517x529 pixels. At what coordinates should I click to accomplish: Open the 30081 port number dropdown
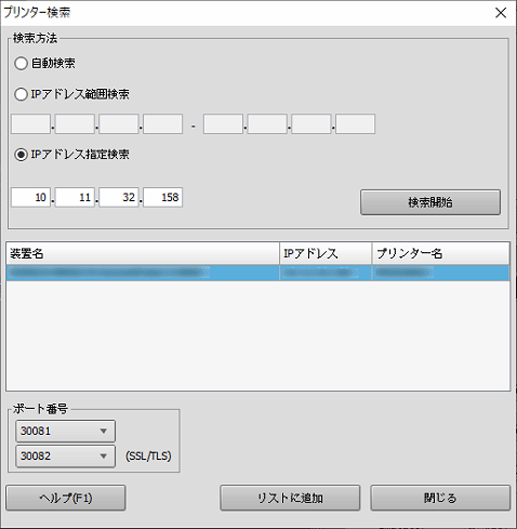(65, 431)
